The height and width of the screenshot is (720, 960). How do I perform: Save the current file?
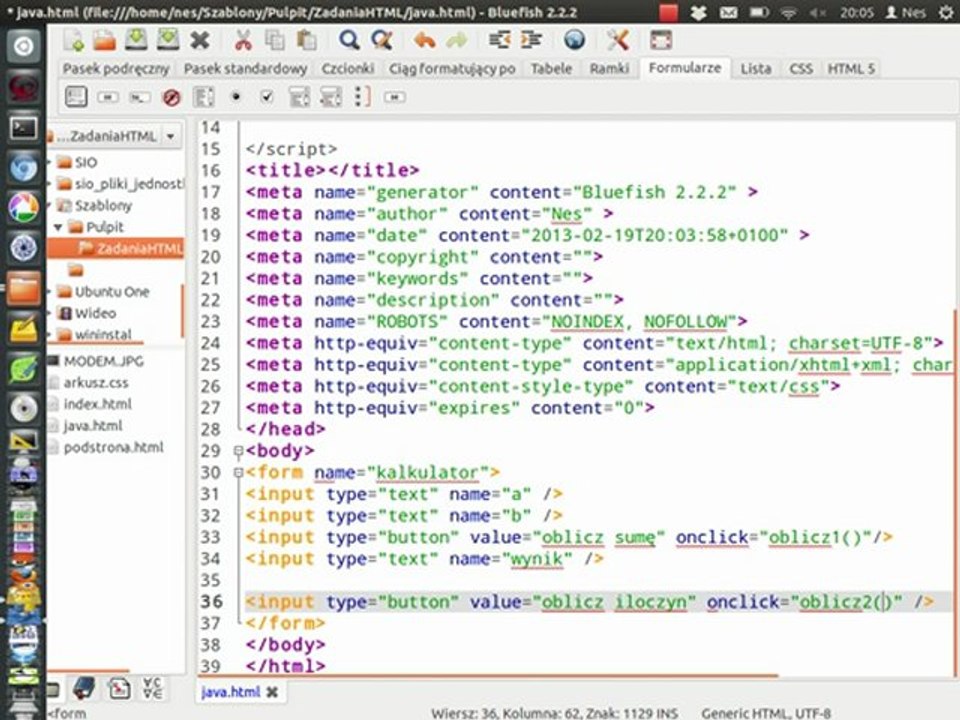tap(136, 40)
